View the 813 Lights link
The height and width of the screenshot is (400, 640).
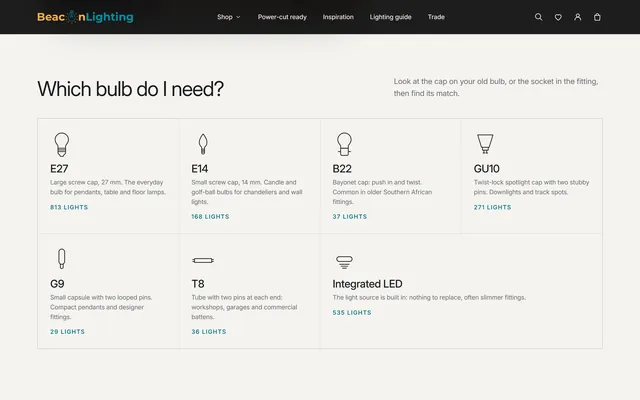(69, 207)
